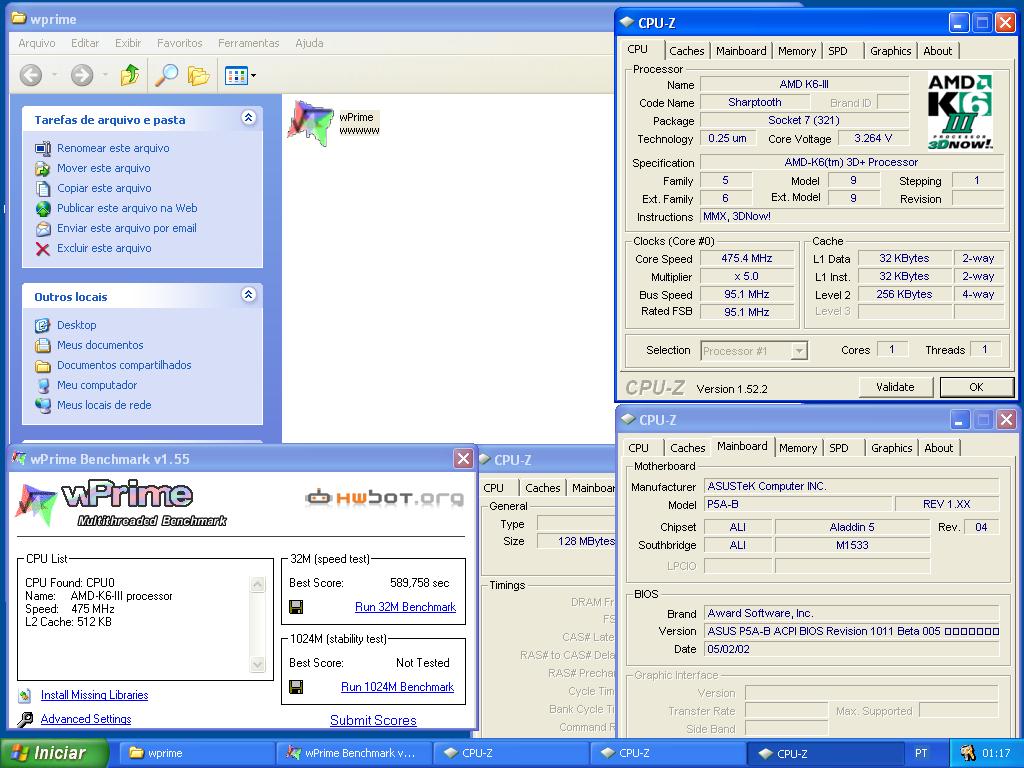Click the Install Missing Libraries icon
Screen dimensions: 1024x768
click(x=25, y=696)
